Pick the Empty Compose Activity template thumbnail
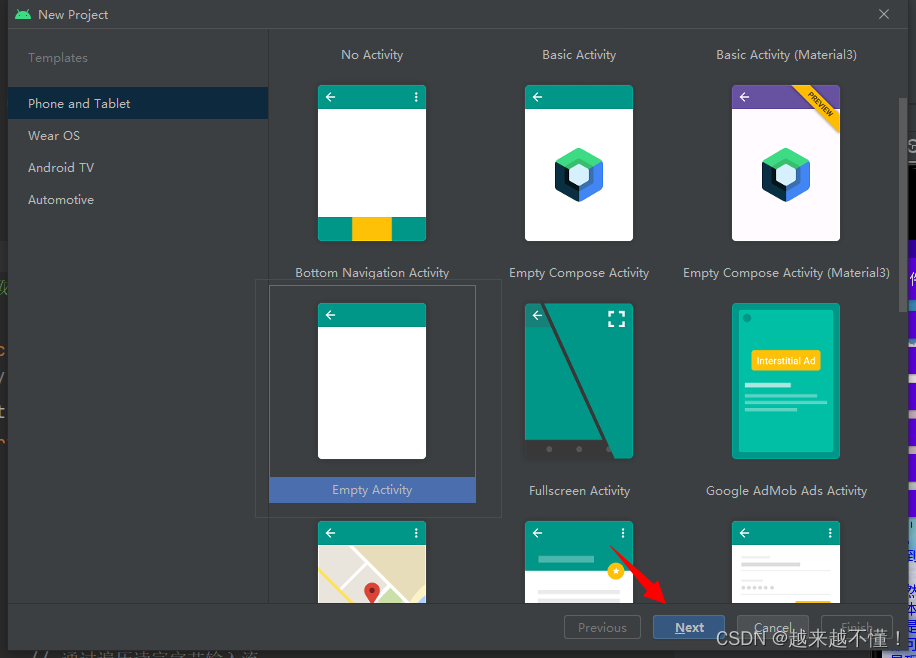916x658 pixels. tap(578, 163)
